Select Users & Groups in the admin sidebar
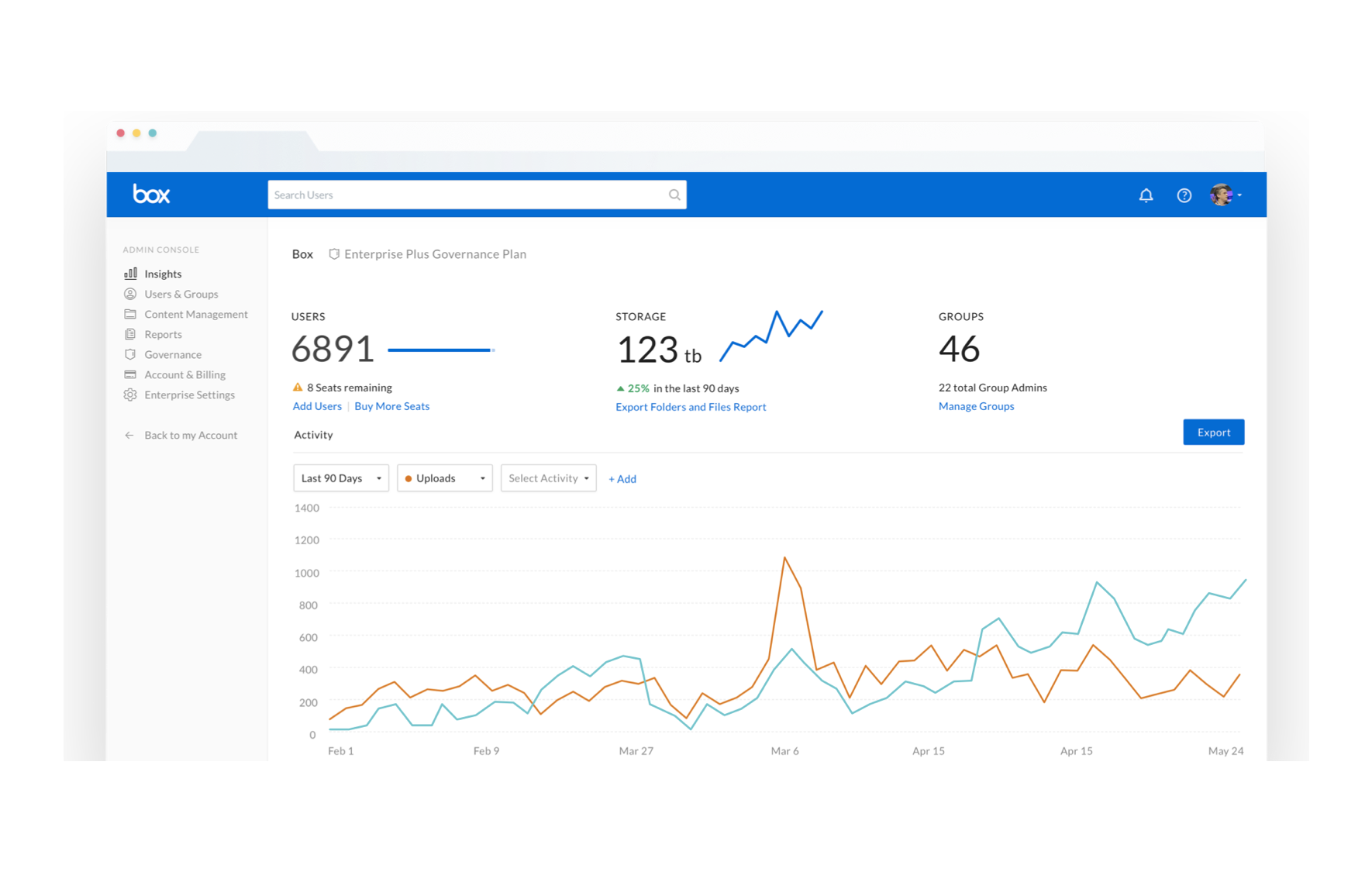The width and height of the screenshot is (1372, 872). (181, 294)
